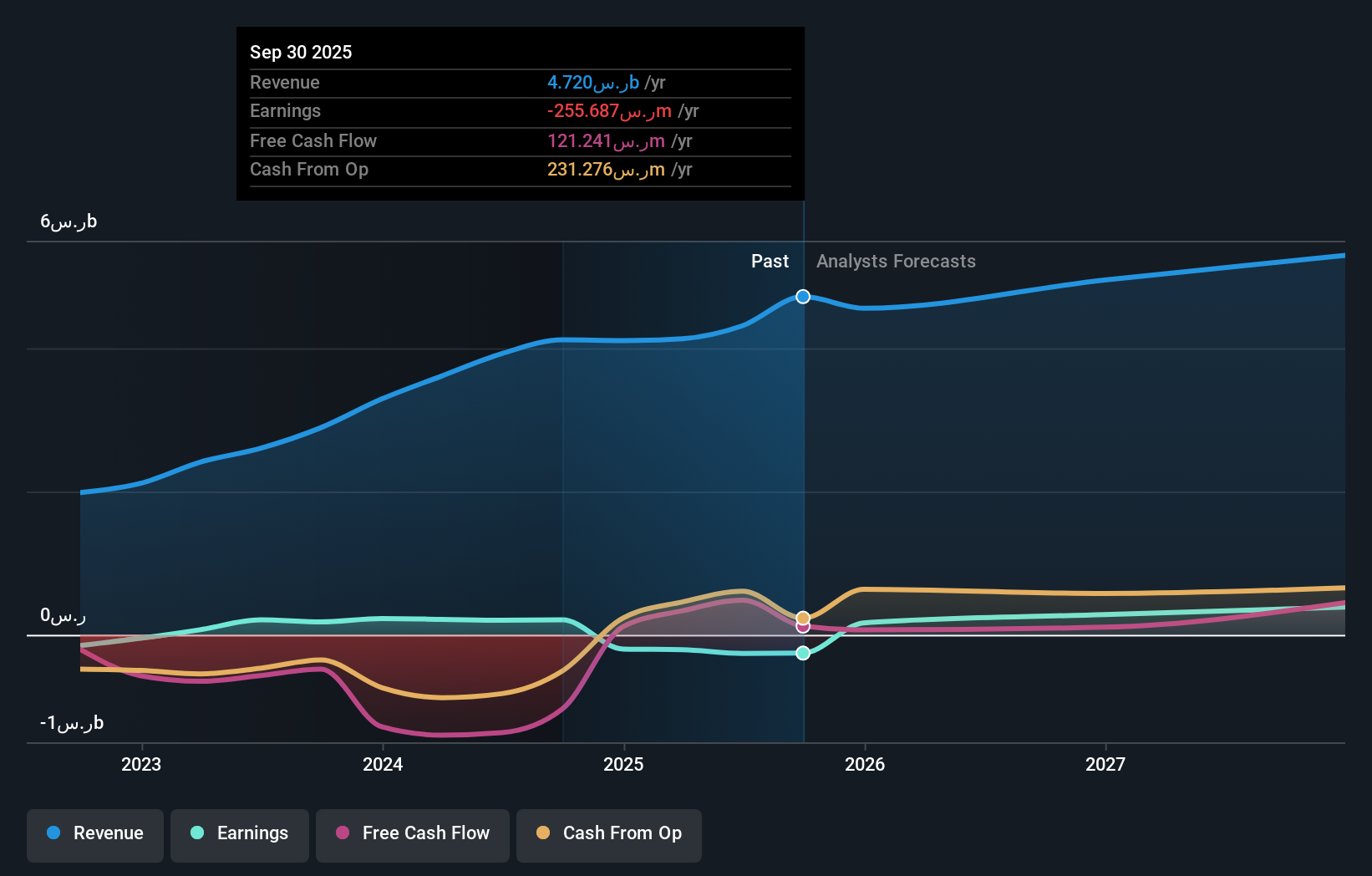
Task: Select the pink Free Cash Flow marker
Action: coord(802,626)
